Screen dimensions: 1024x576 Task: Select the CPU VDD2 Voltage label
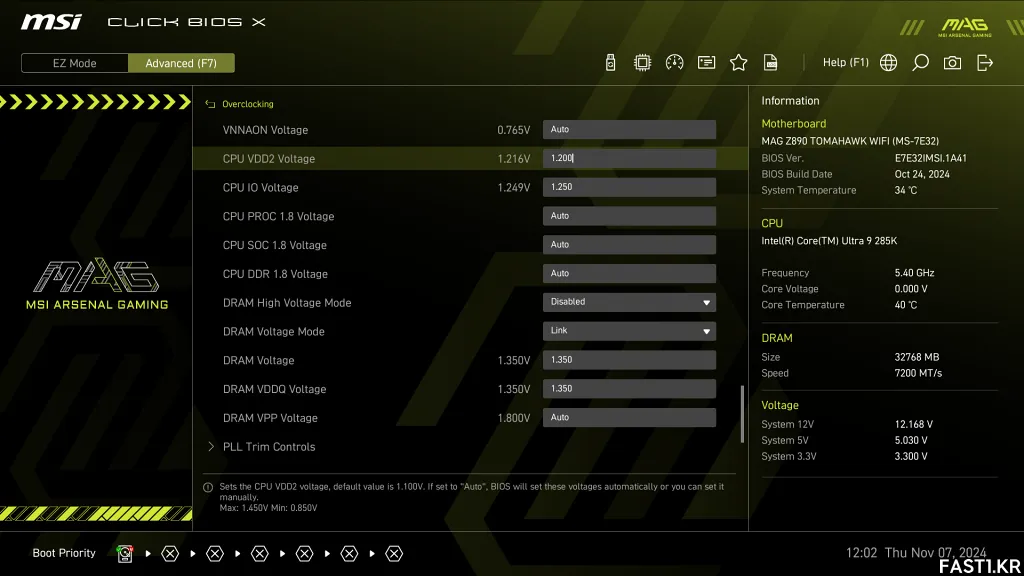pyautogui.click(x=268, y=159)
